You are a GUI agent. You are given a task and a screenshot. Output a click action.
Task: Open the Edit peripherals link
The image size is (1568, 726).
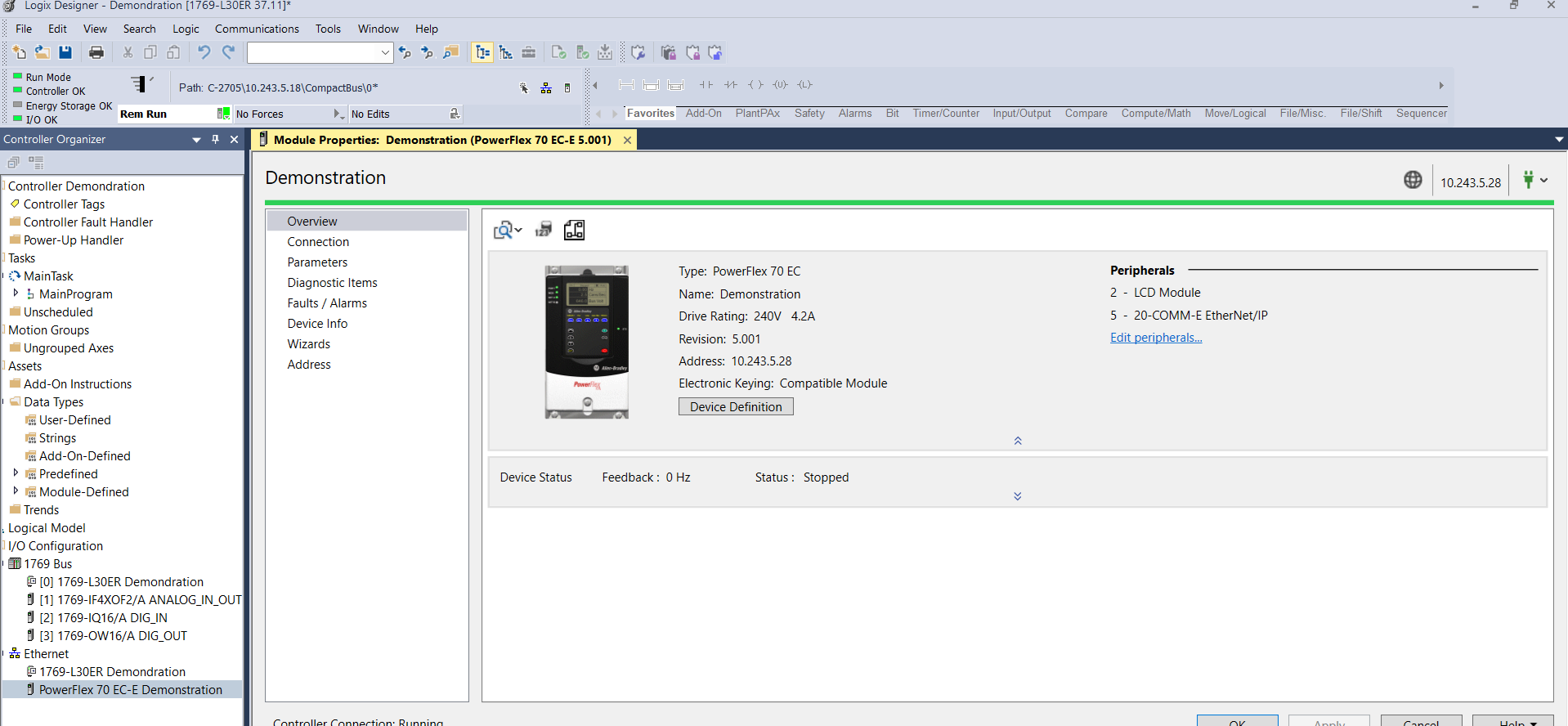pyautogui.click(x=1155, y=338)
